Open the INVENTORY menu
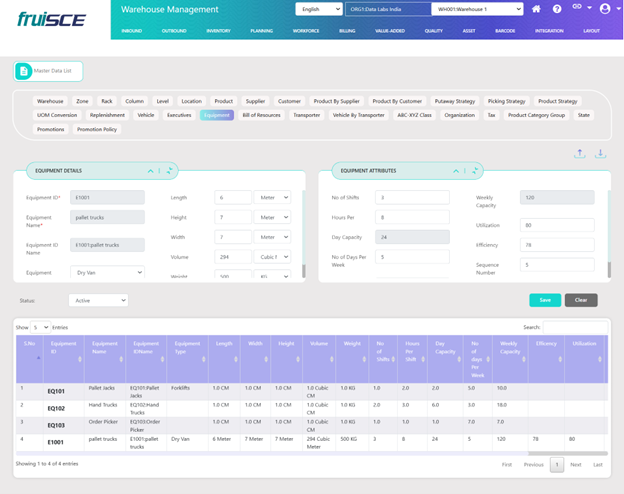Viewport: 624px width, 494px height. (x=218, y=31)
